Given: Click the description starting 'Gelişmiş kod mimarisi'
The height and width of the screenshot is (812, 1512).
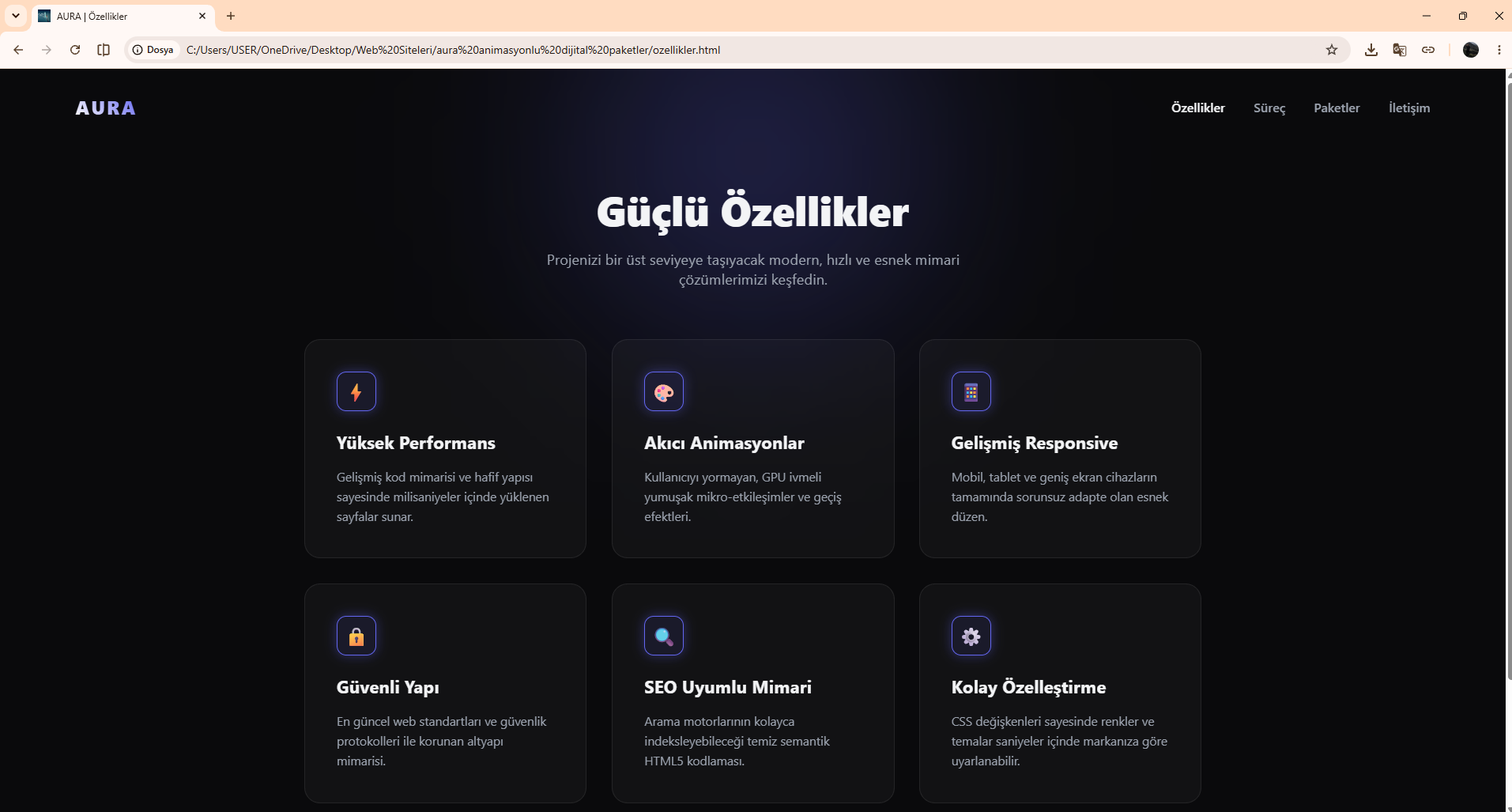Looking at the screenshot, I should [x=443, y=497].
